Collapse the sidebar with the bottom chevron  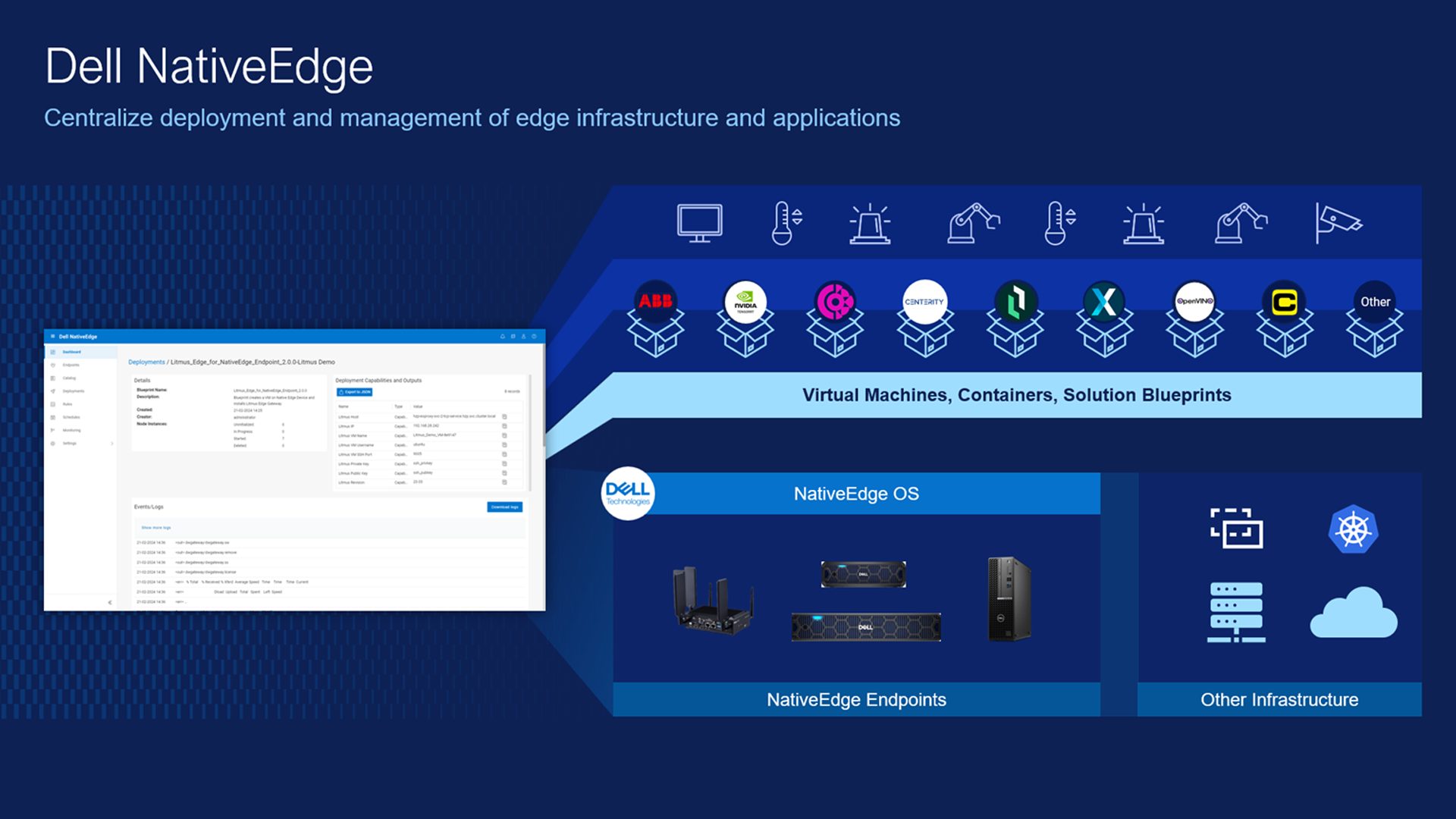click(109, 602)
